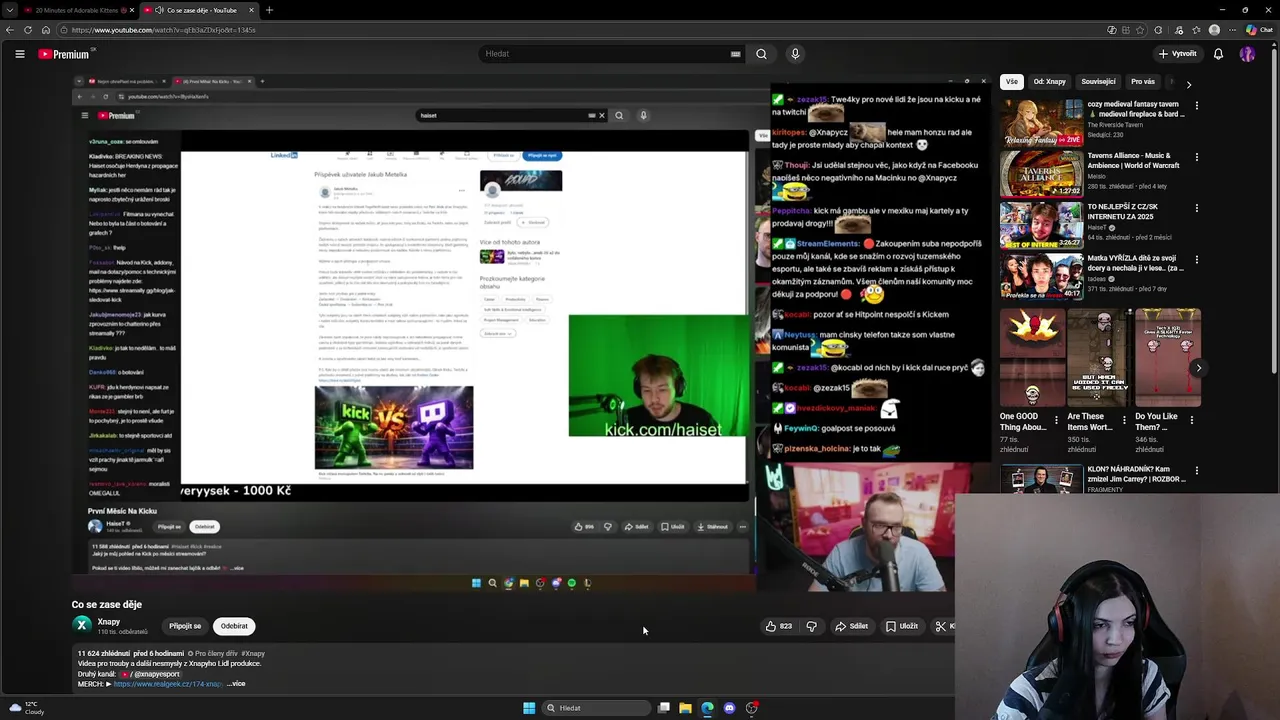Open options menu for Taverns Alliance video

pos(1196,158)
